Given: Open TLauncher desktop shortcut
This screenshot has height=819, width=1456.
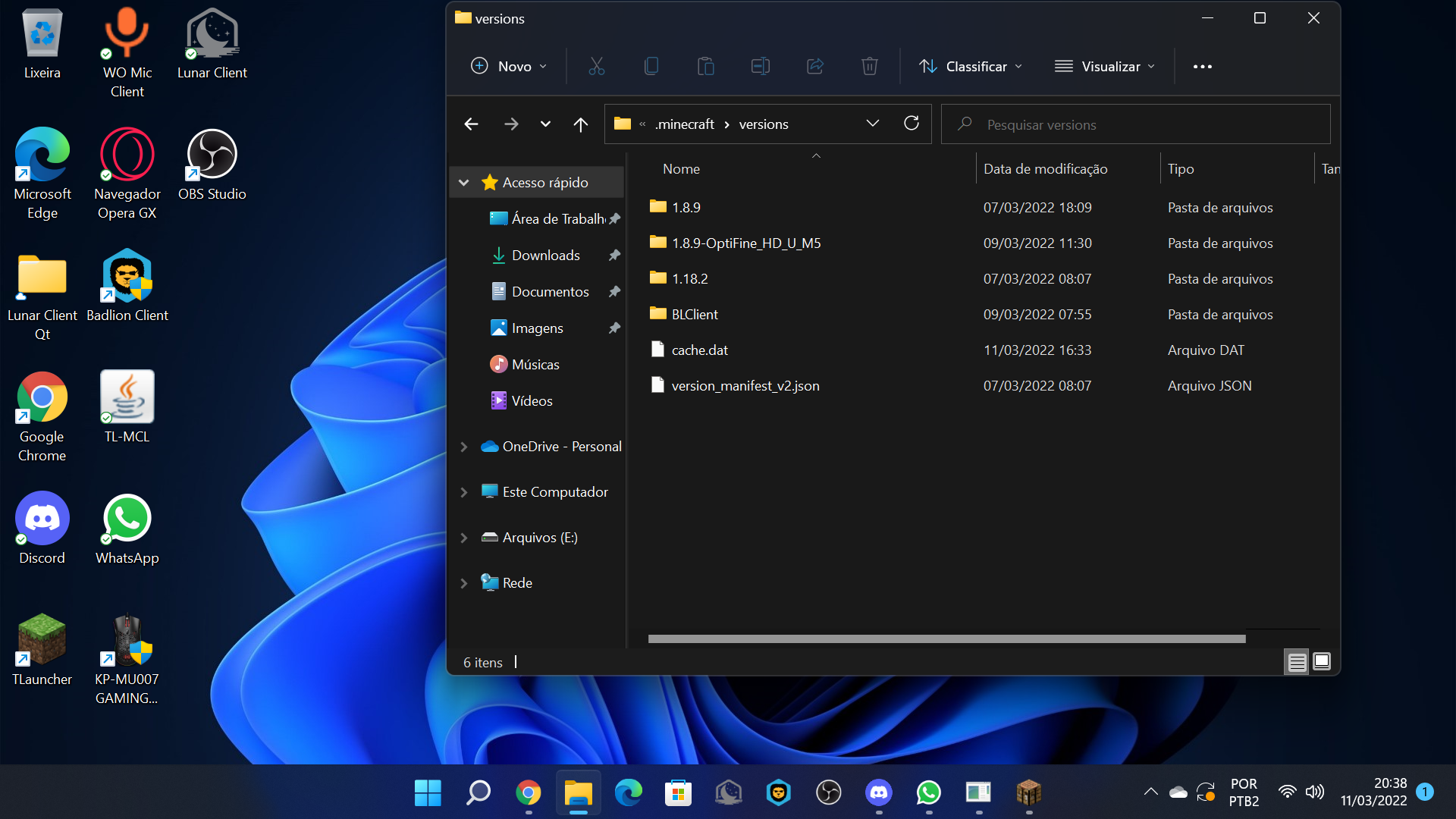Looking at the screenshot, I should tap(42, 651).
